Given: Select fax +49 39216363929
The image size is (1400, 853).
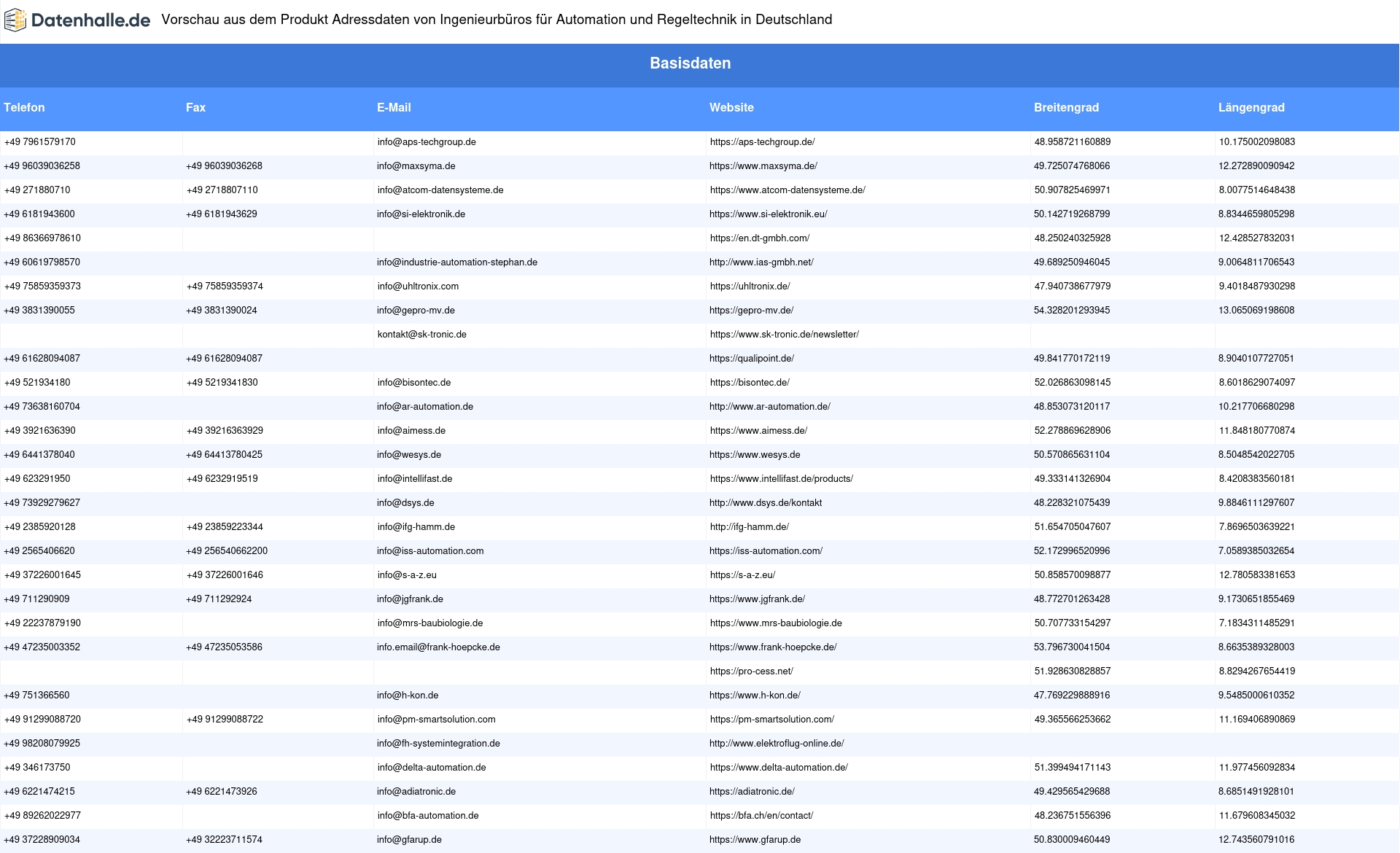Looking at the screenshot, I should coord(225,431).
